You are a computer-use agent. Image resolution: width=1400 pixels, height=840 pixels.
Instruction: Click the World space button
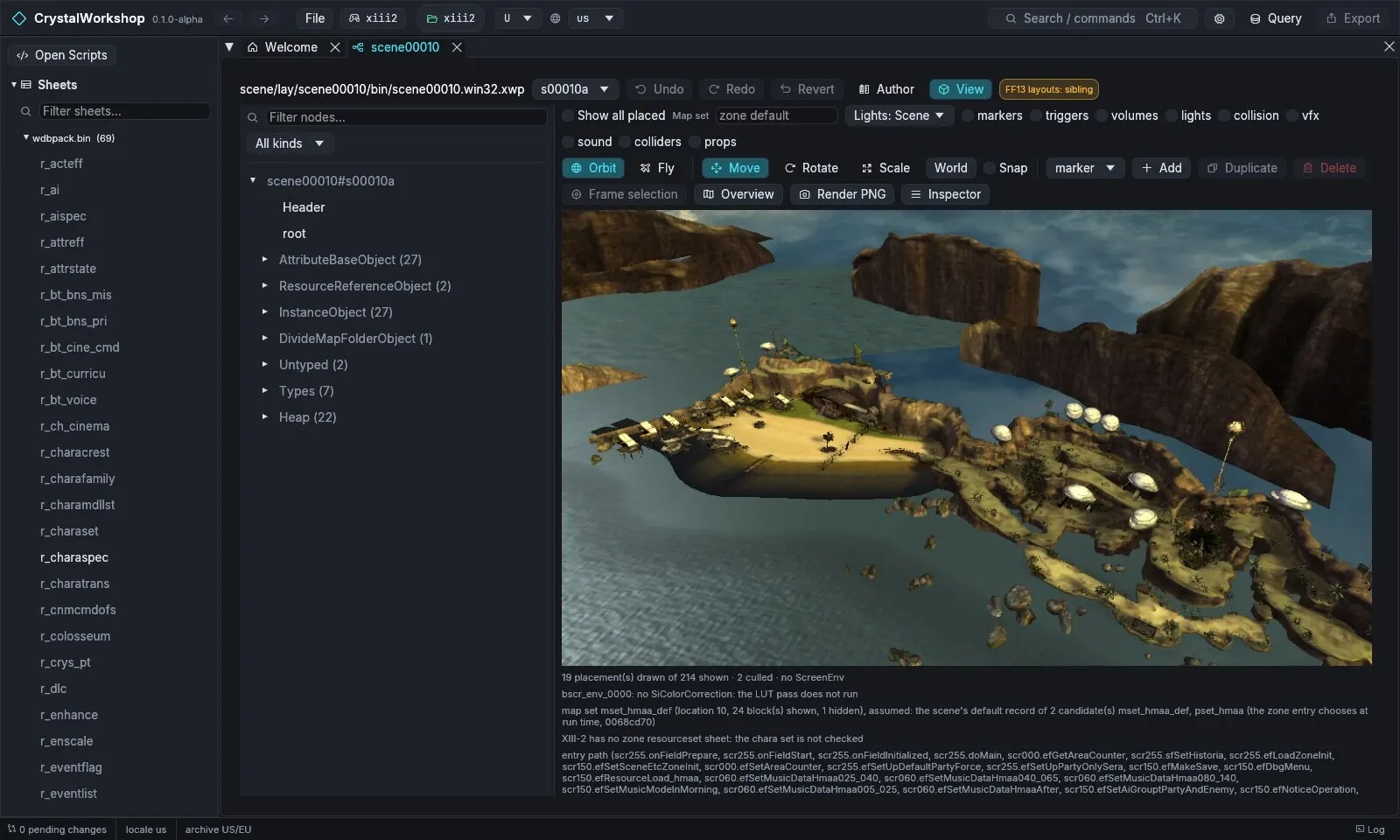click(950, 168)
